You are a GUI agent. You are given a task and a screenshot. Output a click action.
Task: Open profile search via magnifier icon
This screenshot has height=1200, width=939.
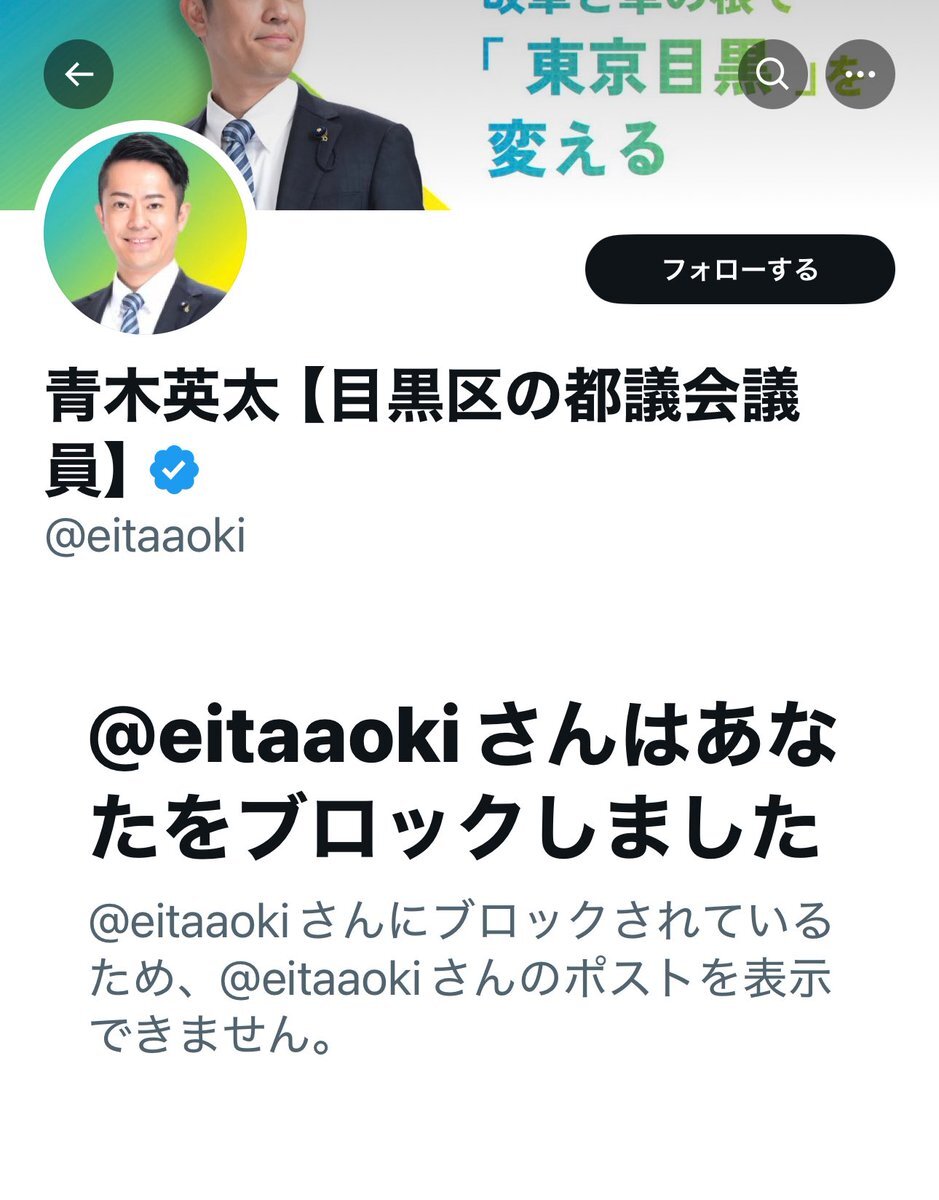point(772,74)
